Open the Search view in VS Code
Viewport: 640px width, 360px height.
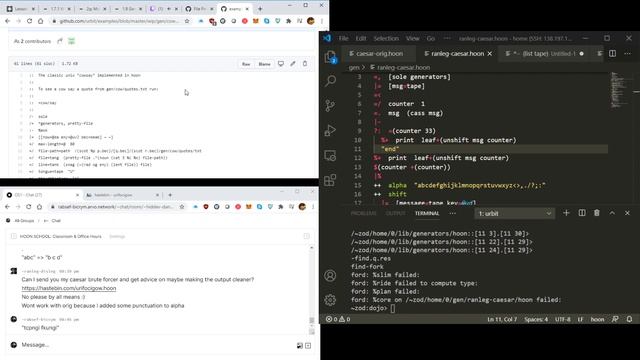[330, 81]
